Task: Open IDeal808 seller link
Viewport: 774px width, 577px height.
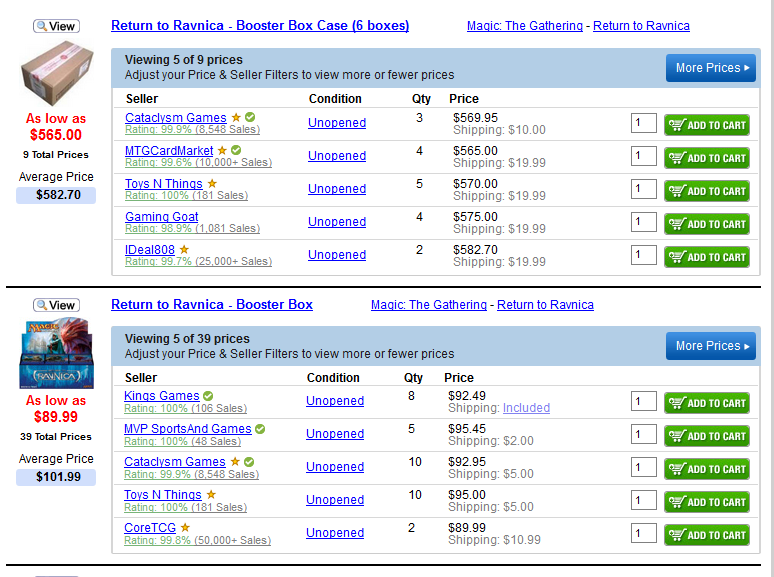Action: pos(150,250)
